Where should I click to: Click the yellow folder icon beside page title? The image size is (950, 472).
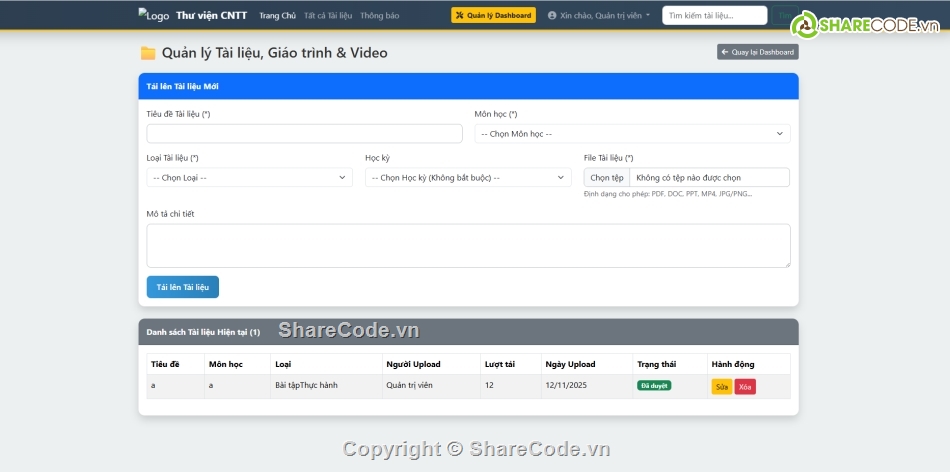tap(148, 53)
